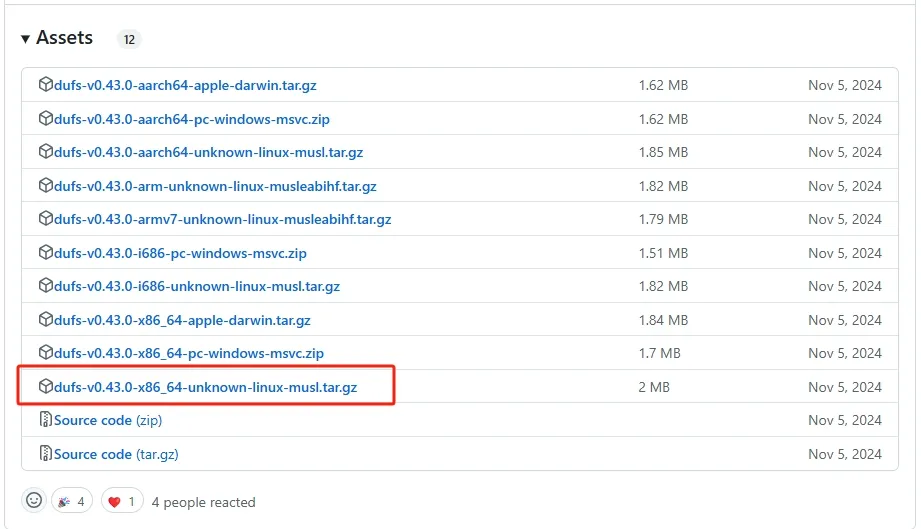Click file-zip icon beside Source code (tar.gz)
The height and width of the screenshot is (529, 921).
click(x=45, y=454)
